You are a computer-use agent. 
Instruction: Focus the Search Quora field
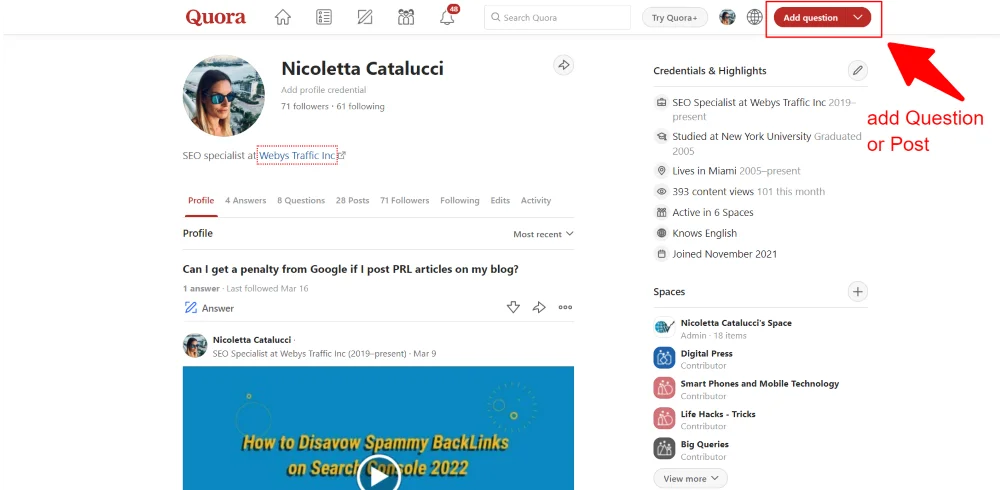(557, 18)
